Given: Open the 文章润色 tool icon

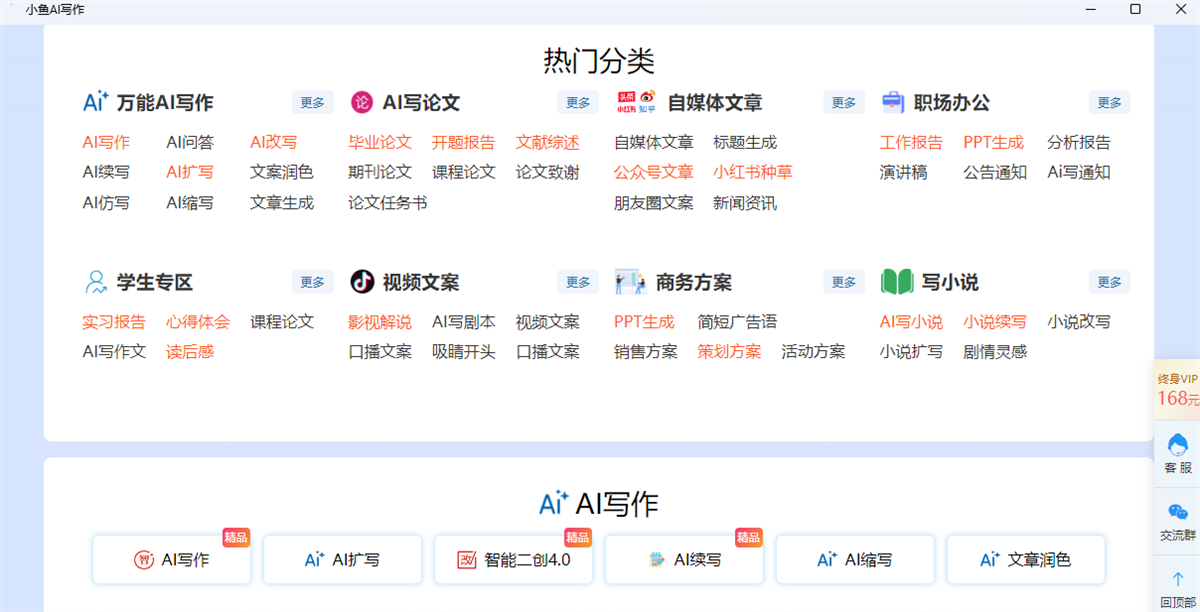Looking at the screenshot, I should click(x=988, y=559).
